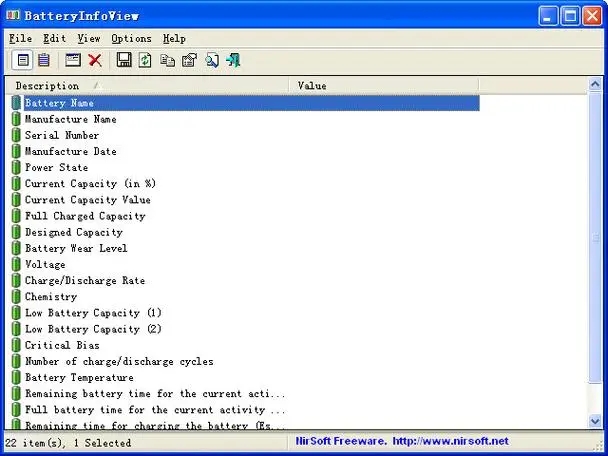
Task: Click the Find magnifier toolbar icon
Action: 212,61
